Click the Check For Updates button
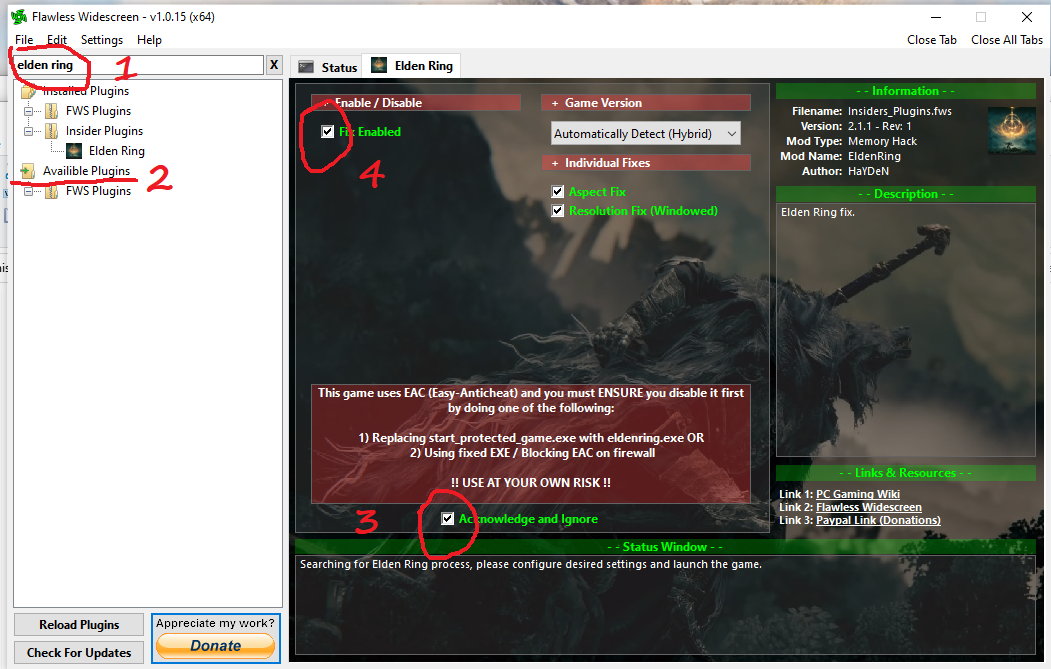The width and height of the screenshot is (1051, 669). 79,652
